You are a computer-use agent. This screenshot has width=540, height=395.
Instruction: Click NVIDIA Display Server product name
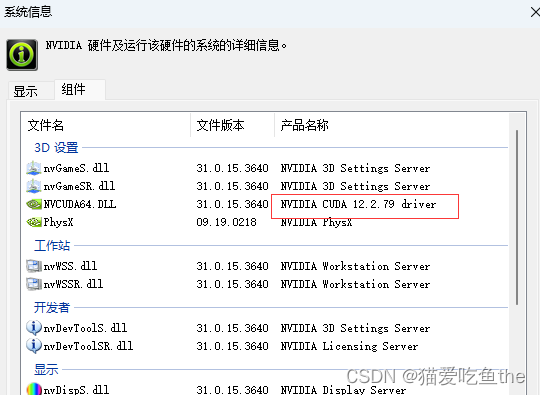[x=343, y=390]
